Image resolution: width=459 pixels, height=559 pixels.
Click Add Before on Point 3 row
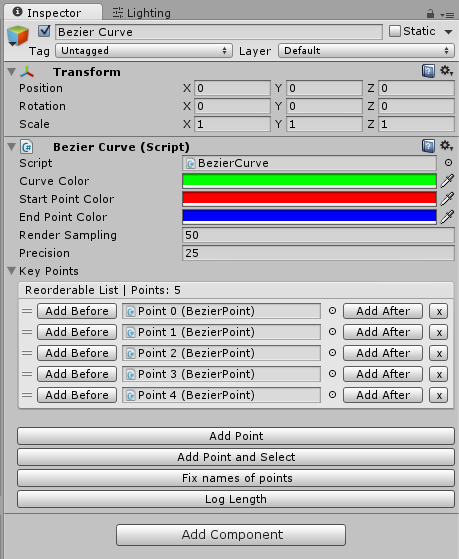[77, 374]
